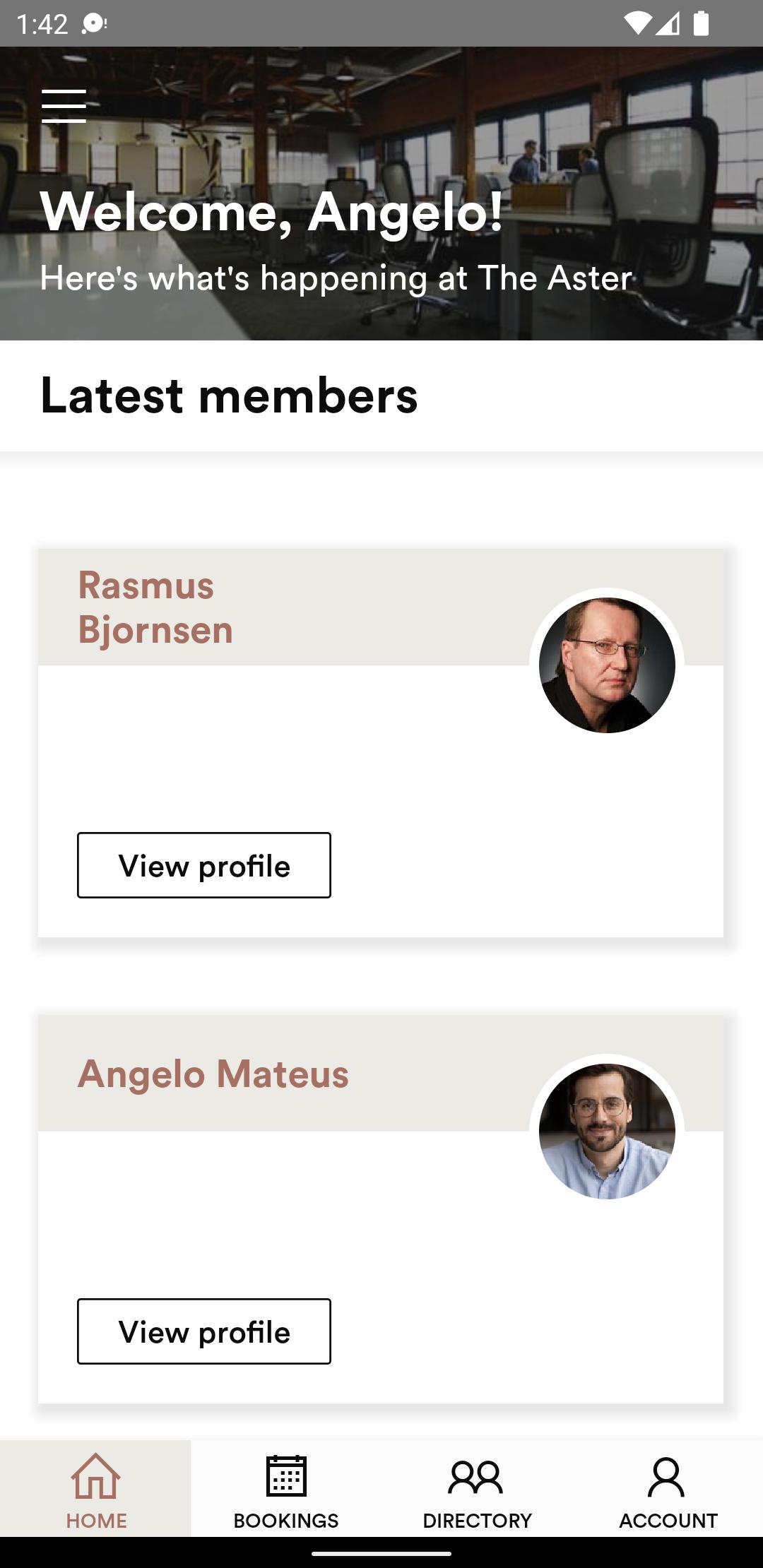Tap the battery status icon
Viewport: 763px width, 1568px height.
coord(701,23)
